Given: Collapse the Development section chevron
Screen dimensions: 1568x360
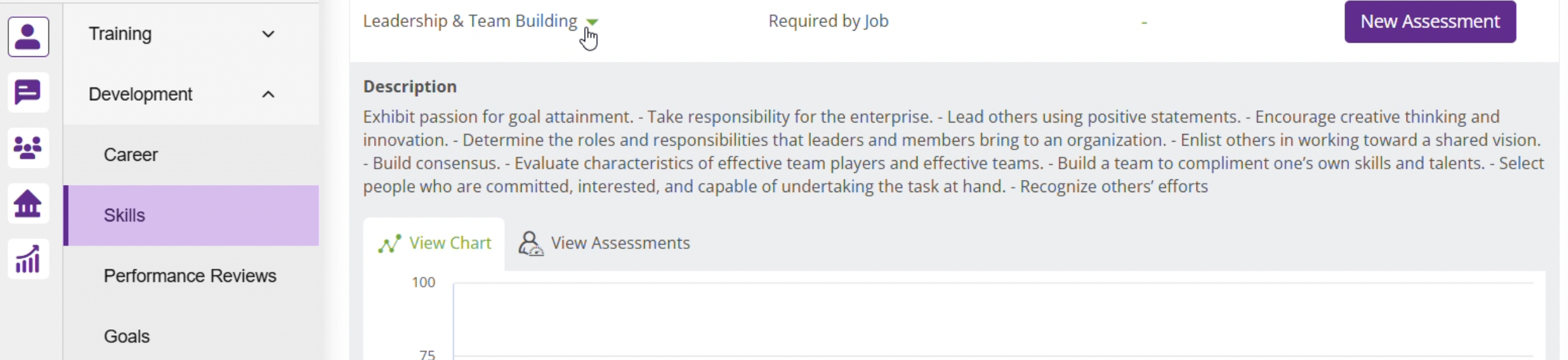Looking at the screenshot, I should 268,94.
